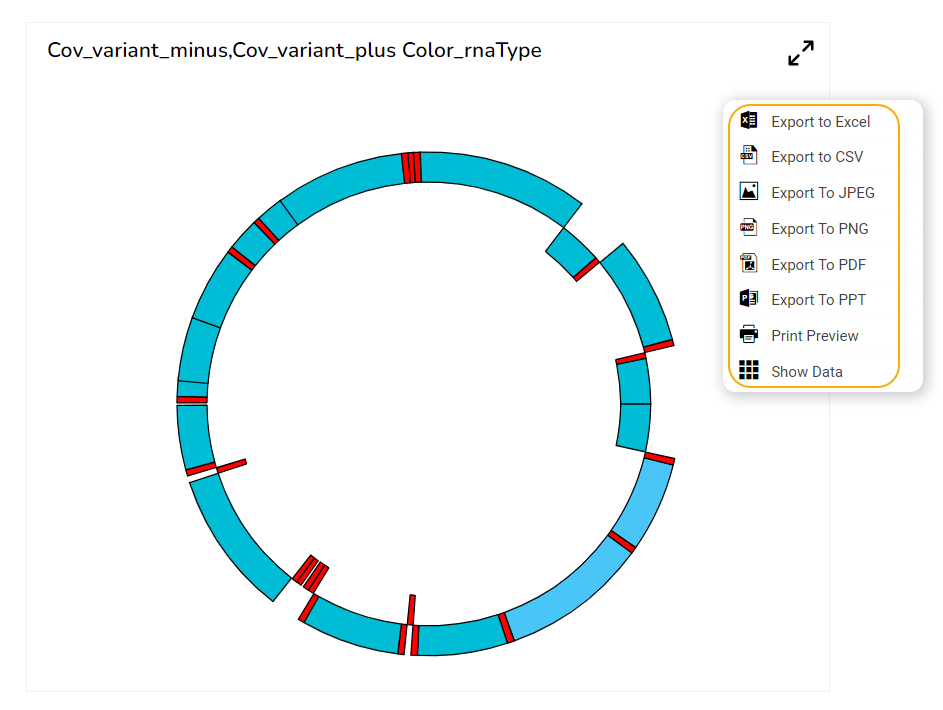Select Export To JPEG label

[x=822, y=193]
